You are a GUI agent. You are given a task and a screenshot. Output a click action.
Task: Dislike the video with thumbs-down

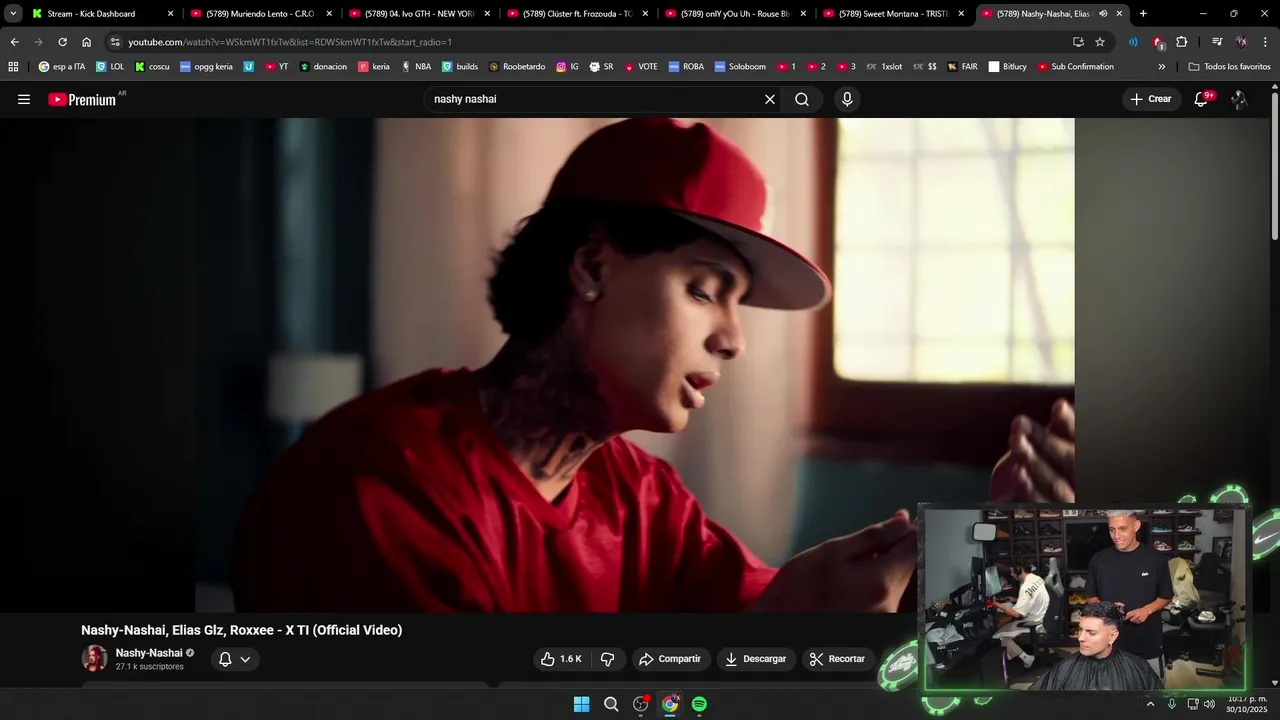(x=607, y=659)
